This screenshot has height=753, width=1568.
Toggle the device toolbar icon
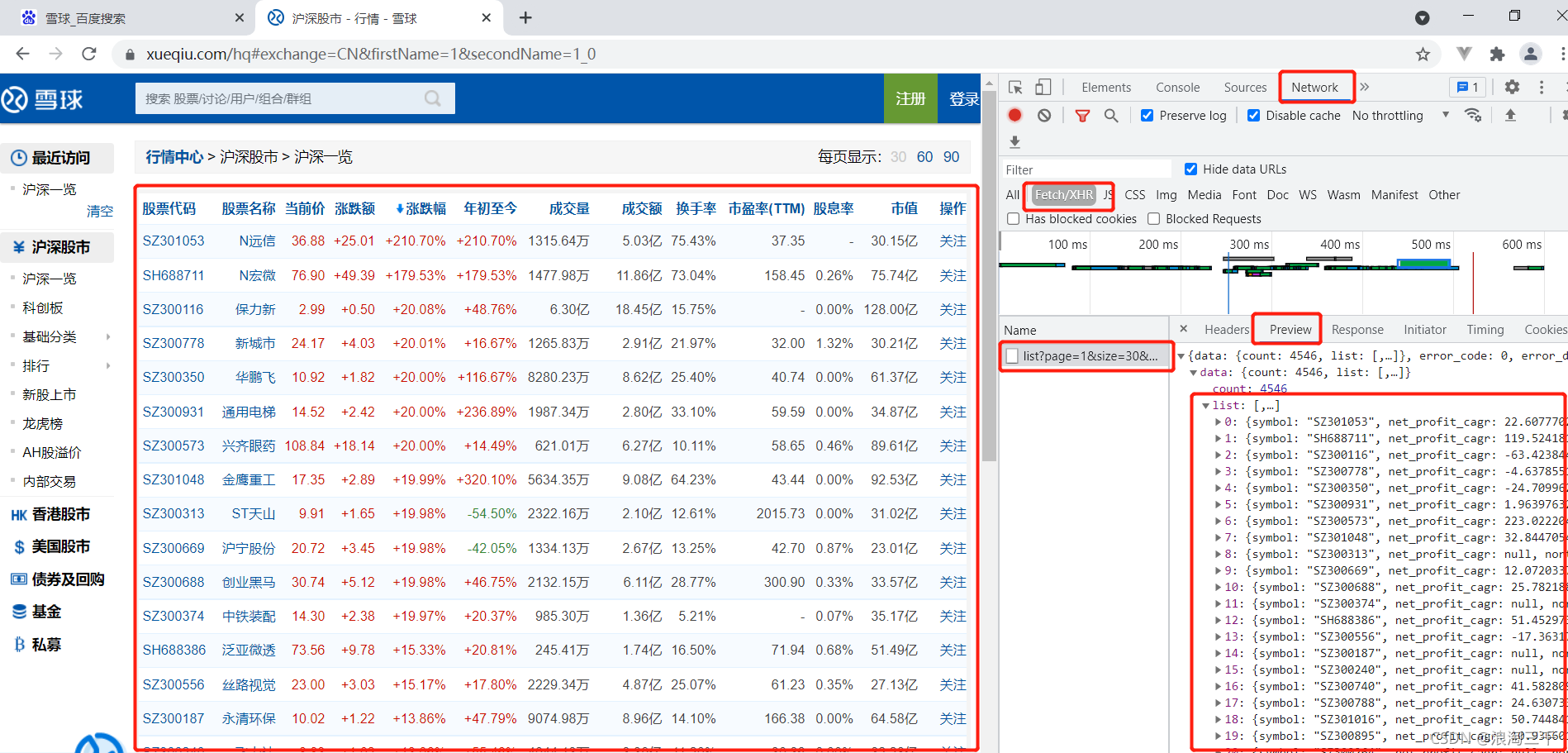click(x=1043, y=88)
